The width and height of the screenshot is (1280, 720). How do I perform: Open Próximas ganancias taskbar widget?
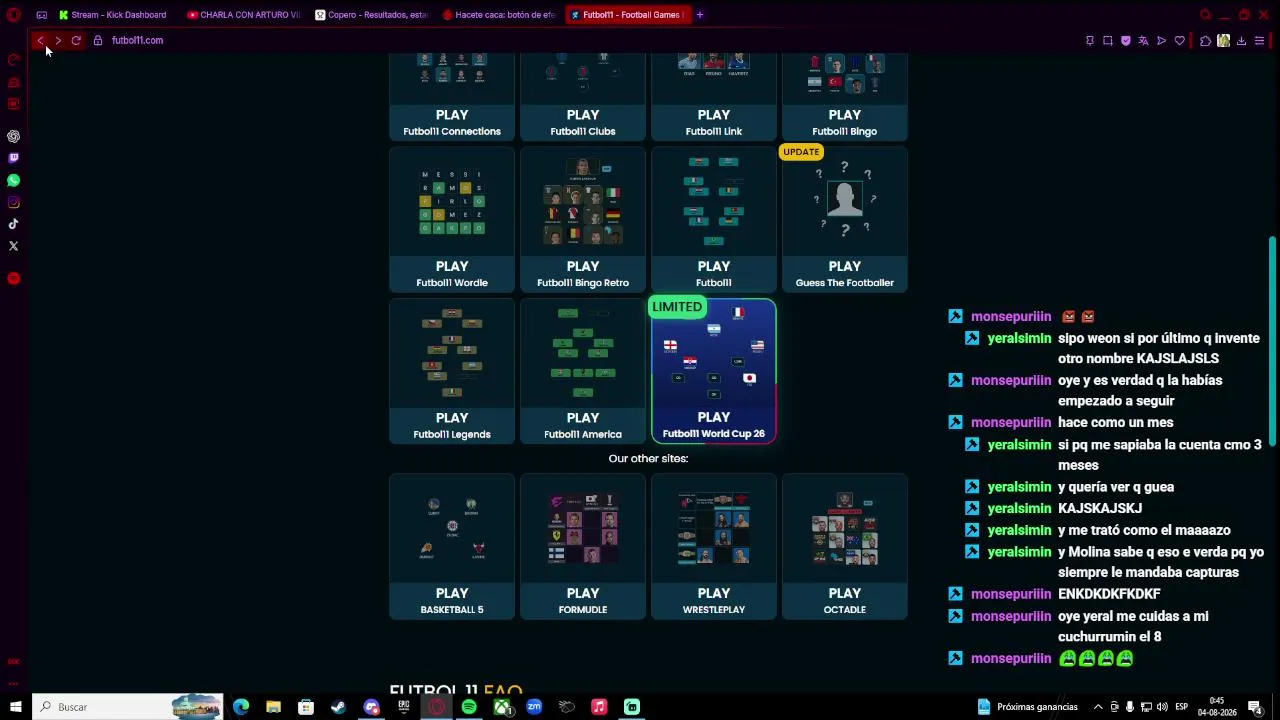tap(1028, 707)
